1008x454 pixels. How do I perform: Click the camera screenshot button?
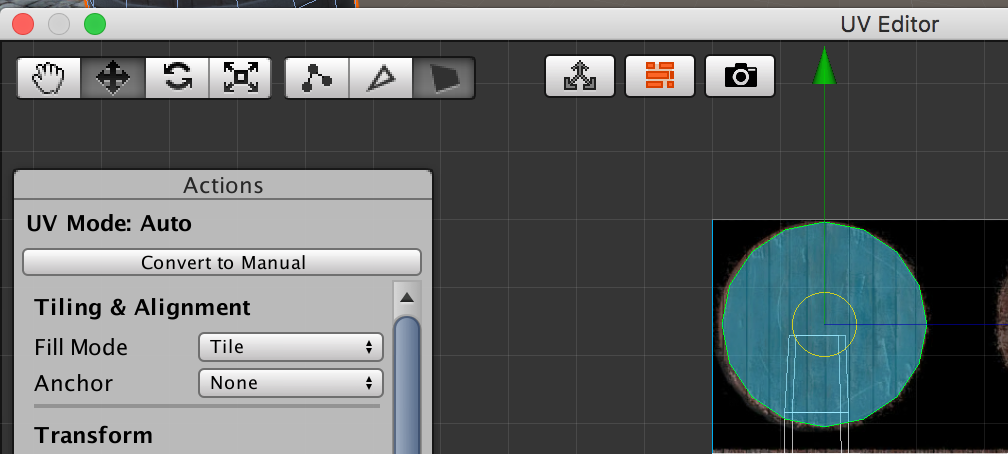pos(740,76)
